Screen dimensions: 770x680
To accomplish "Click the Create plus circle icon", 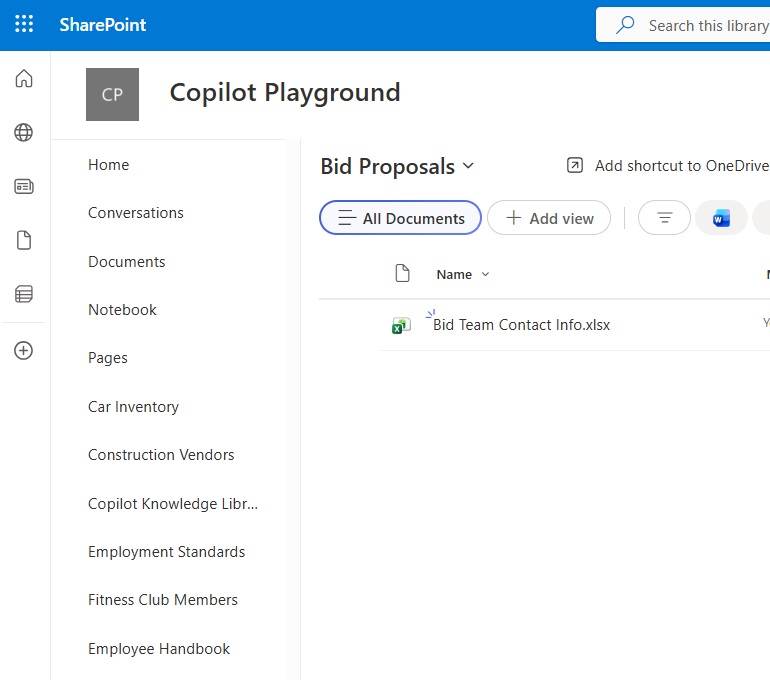I will 24,351.
